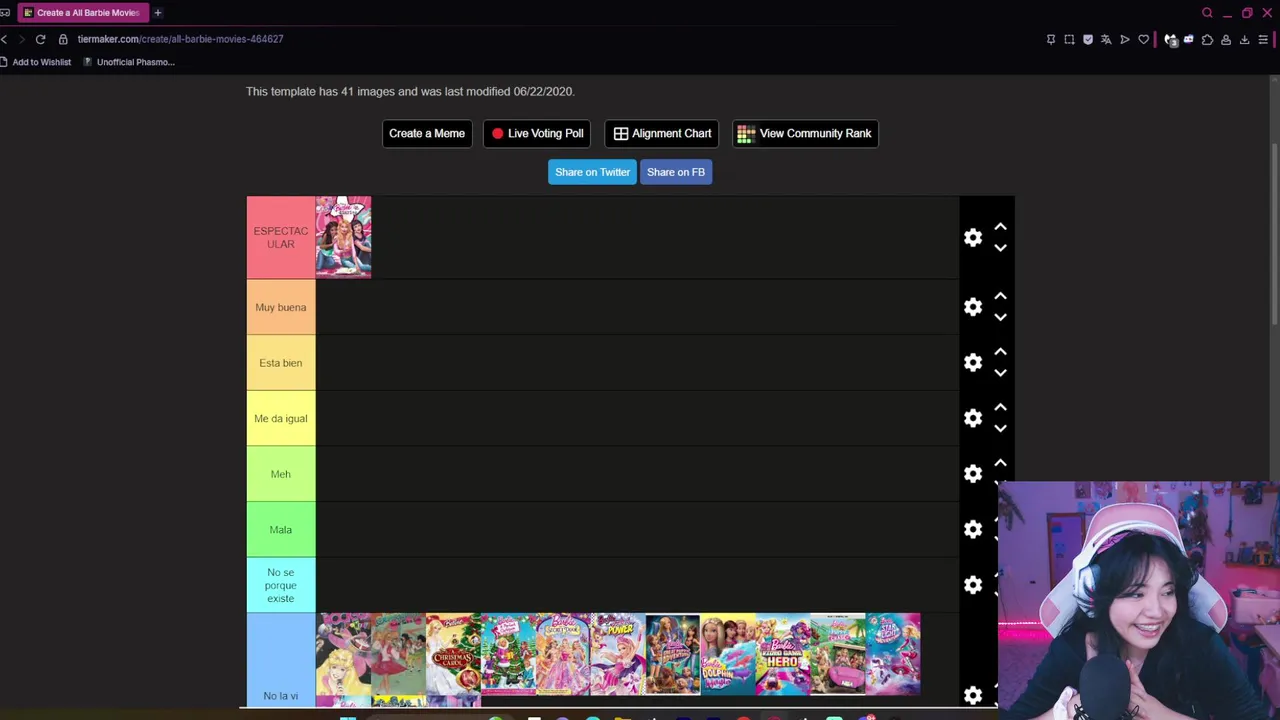Open browser tab search magnifier

(1207, 13)
